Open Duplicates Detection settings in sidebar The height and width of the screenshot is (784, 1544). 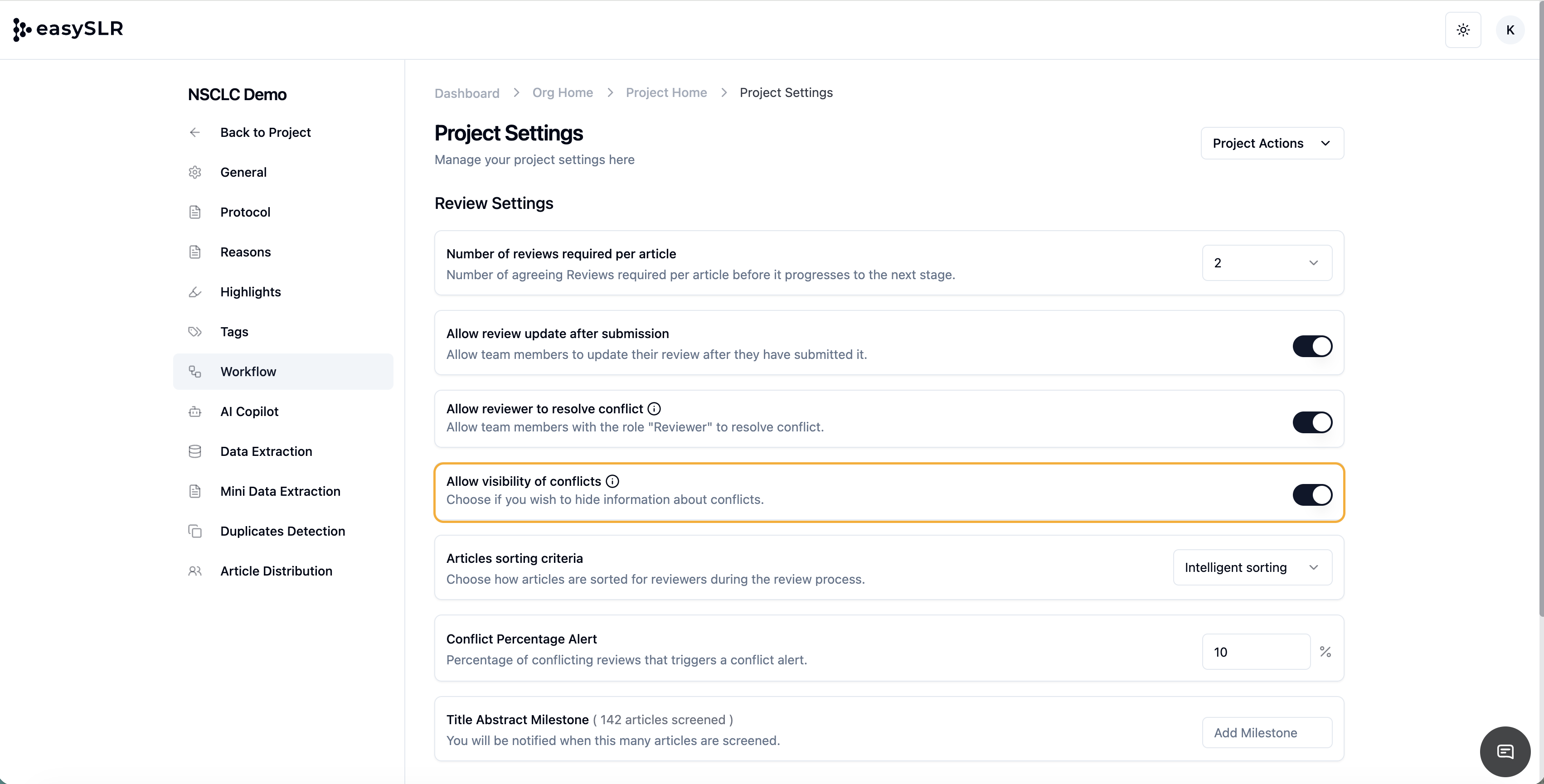[x=282, y=531]
